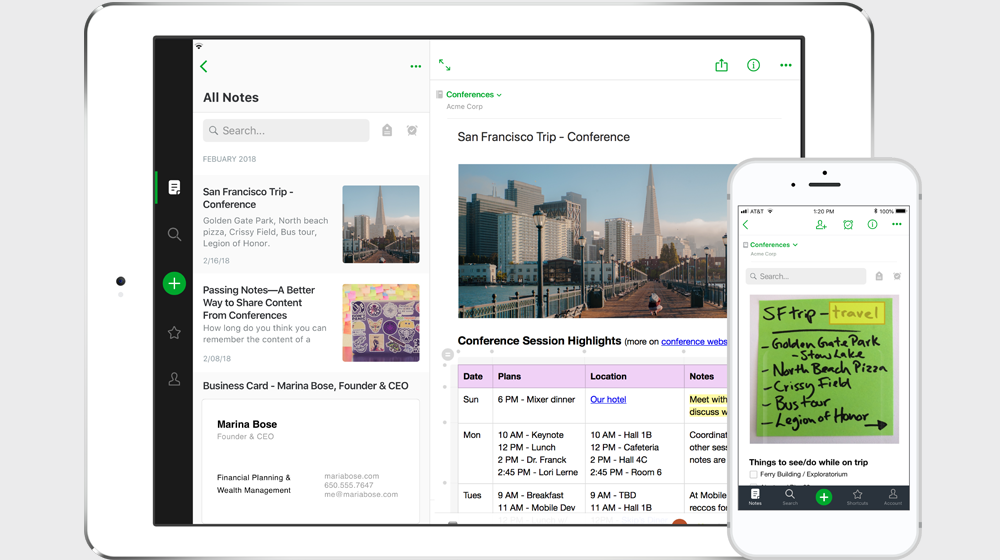This screenshot has height=560, width=1000.
Task: Check the Ferry Building / Exploratorium checkbox
Action: (754, 475)
